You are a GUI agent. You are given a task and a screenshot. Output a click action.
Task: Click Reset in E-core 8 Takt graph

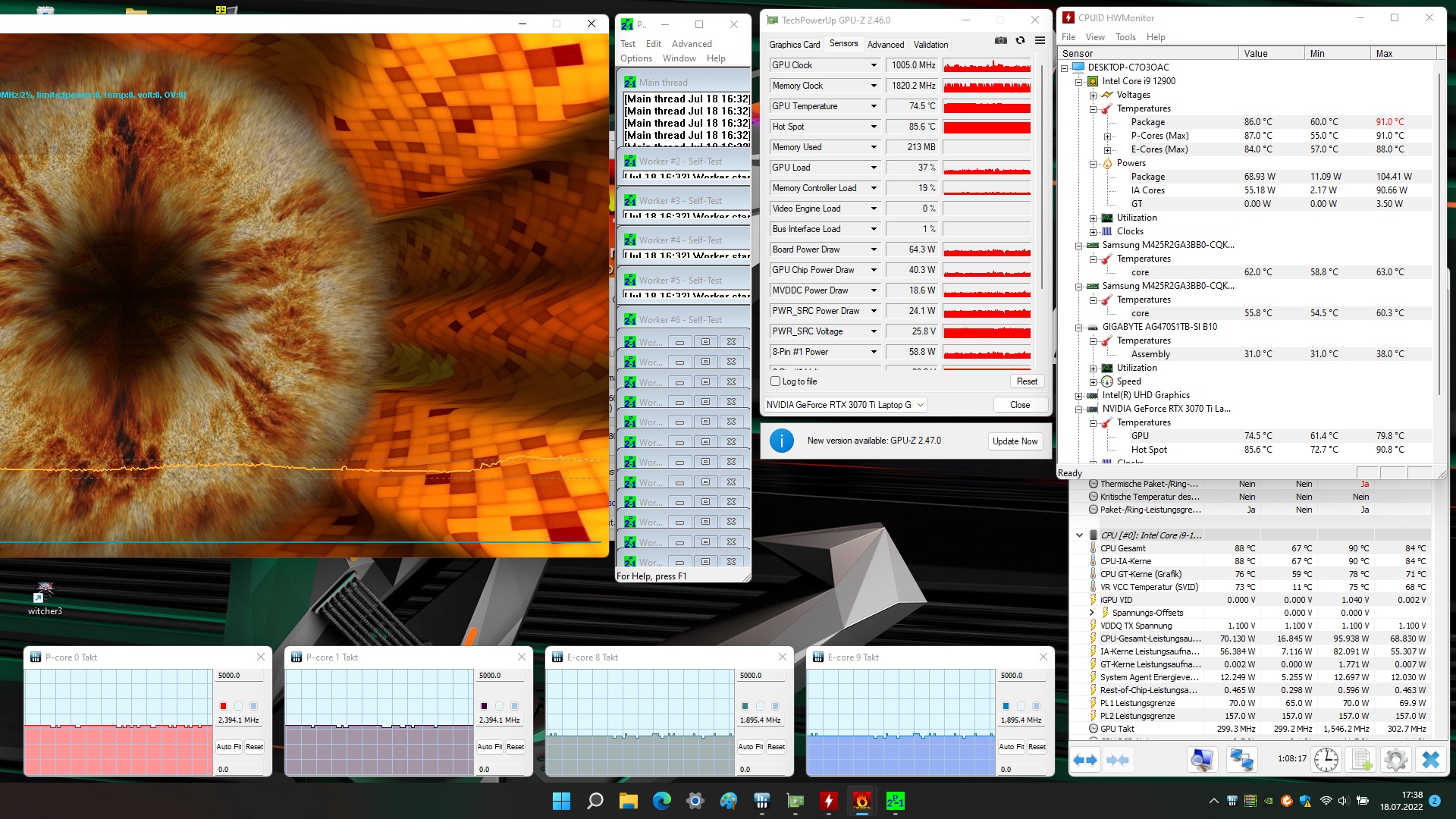776,747
